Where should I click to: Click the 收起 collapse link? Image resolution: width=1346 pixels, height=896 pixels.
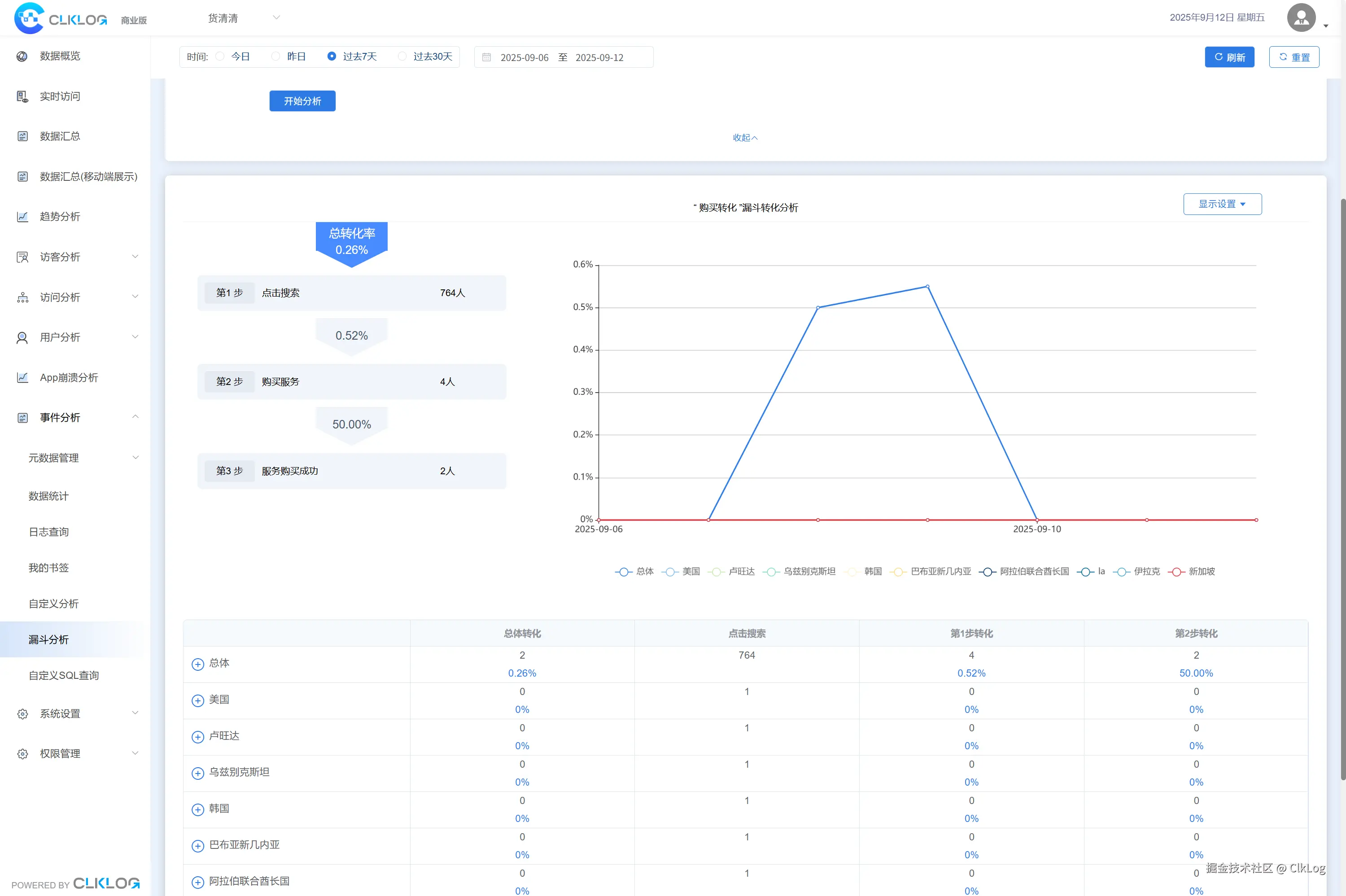(745, 138)
